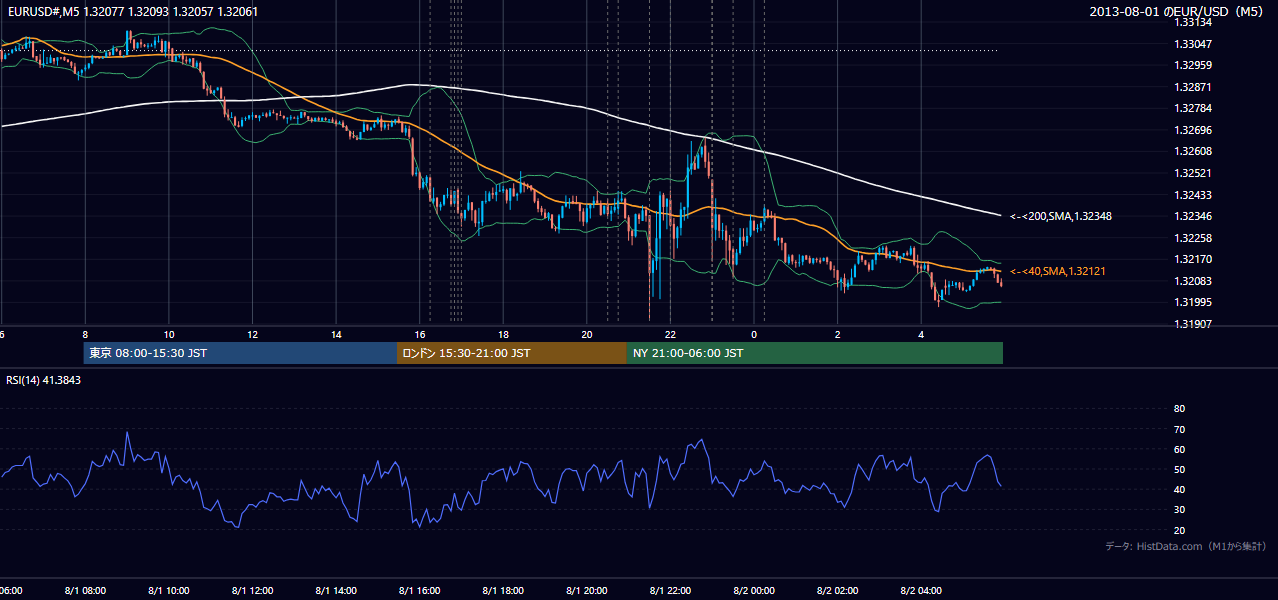Click price axis label 1.32608
Screen dimensions: 1278x600
click(1193, 151)
